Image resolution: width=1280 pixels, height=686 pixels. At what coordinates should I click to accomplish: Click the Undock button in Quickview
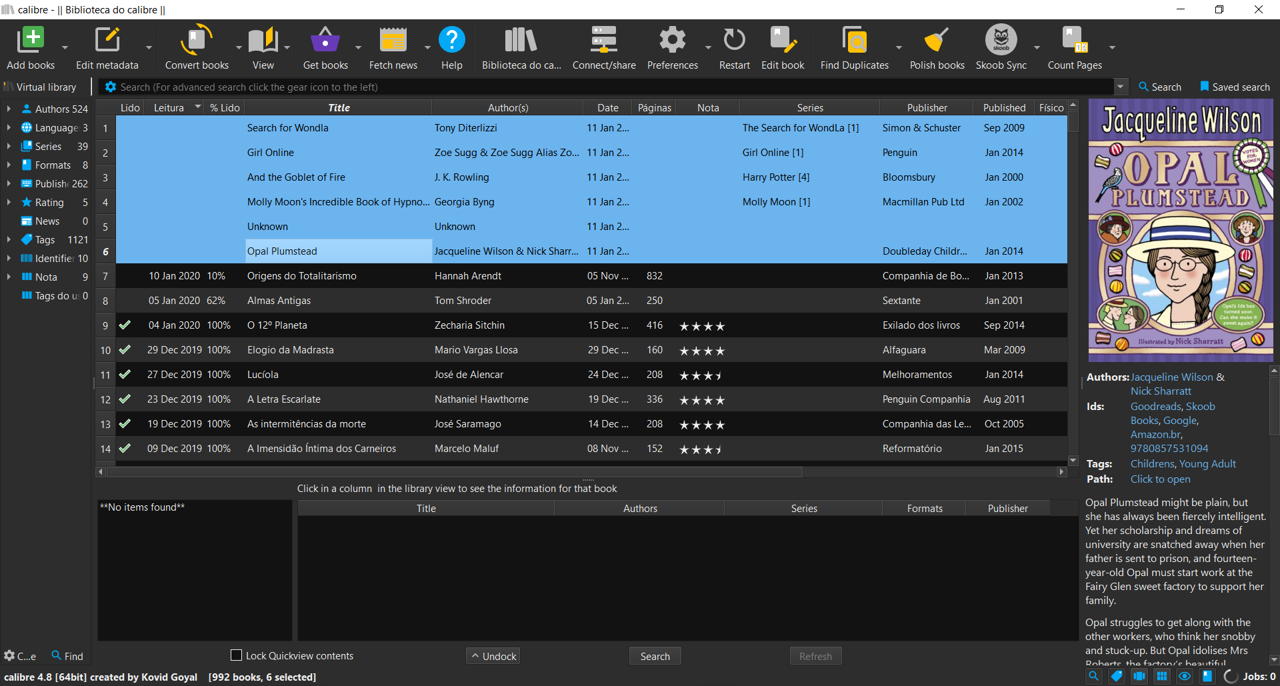coord(493,656)
